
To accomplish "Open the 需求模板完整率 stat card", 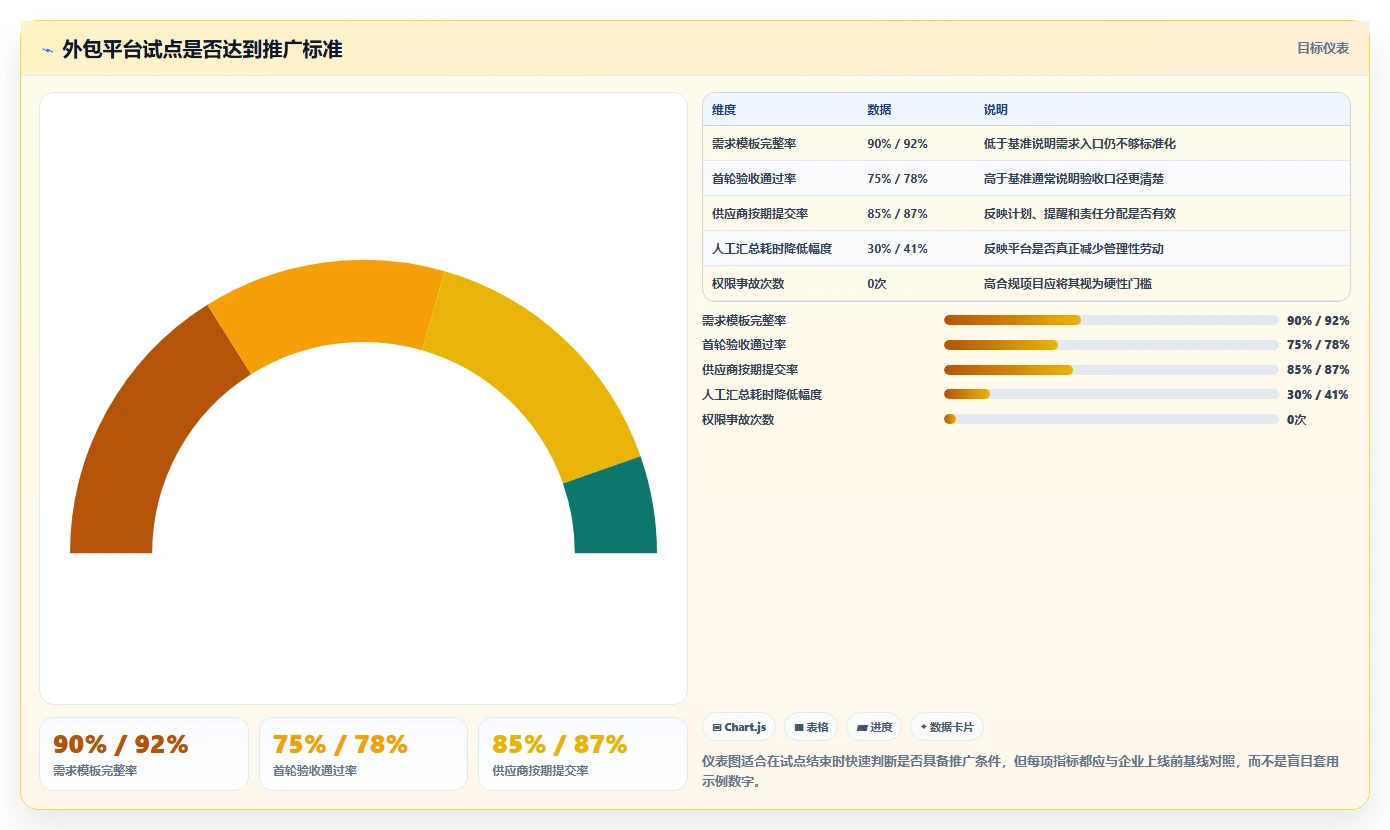I will (x=144, y=754).
